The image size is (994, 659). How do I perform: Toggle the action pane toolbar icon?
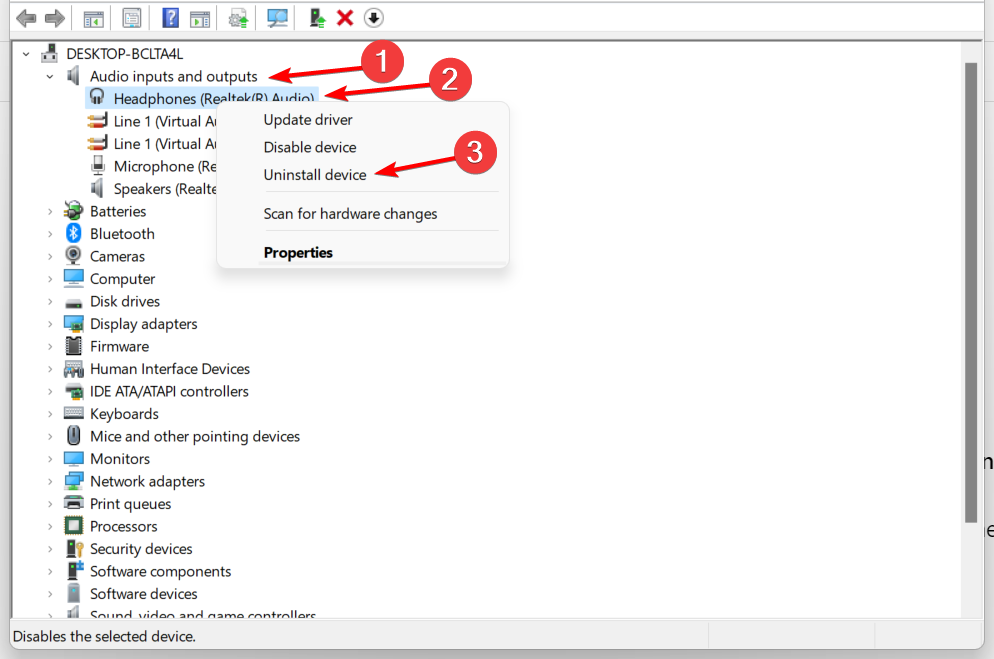point(200,18)
